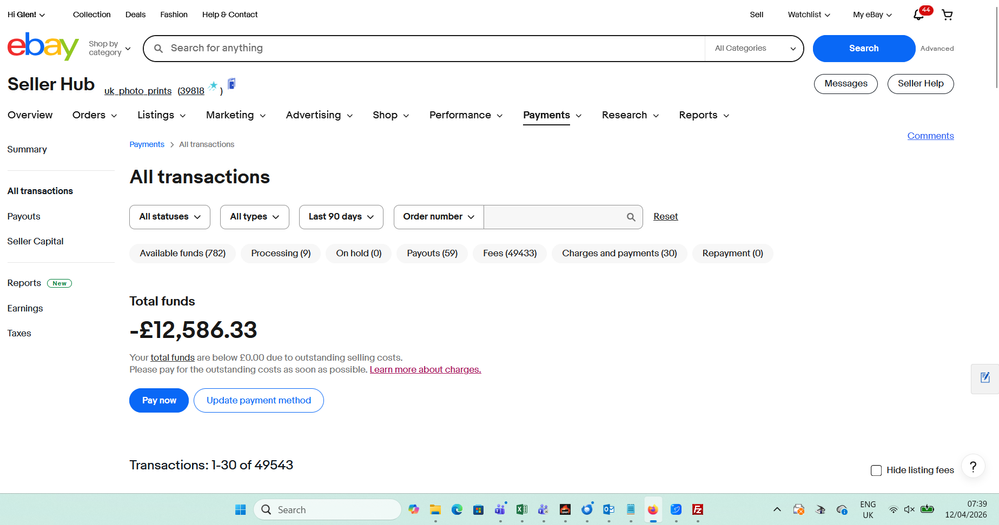Click the star icon next to feedback score
The width and height of the screenshot is (999, 525).
(213, 85)
